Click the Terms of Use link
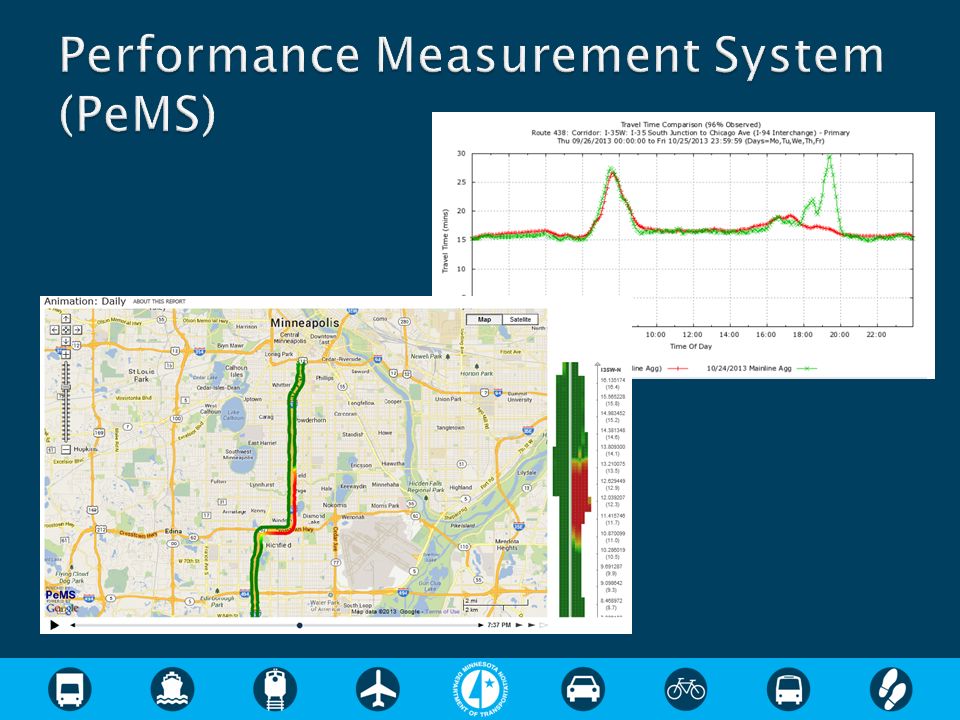The image size is (960, 720). pos(442,612)
